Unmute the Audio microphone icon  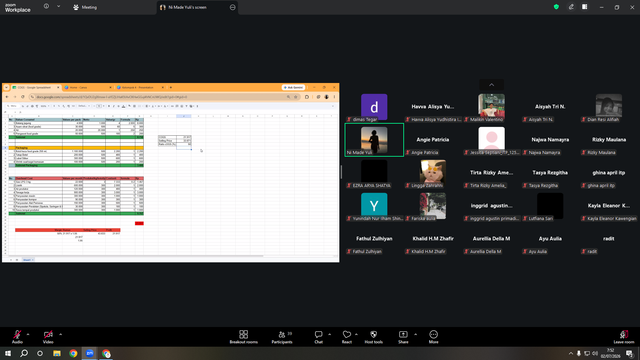click(17, 334)
